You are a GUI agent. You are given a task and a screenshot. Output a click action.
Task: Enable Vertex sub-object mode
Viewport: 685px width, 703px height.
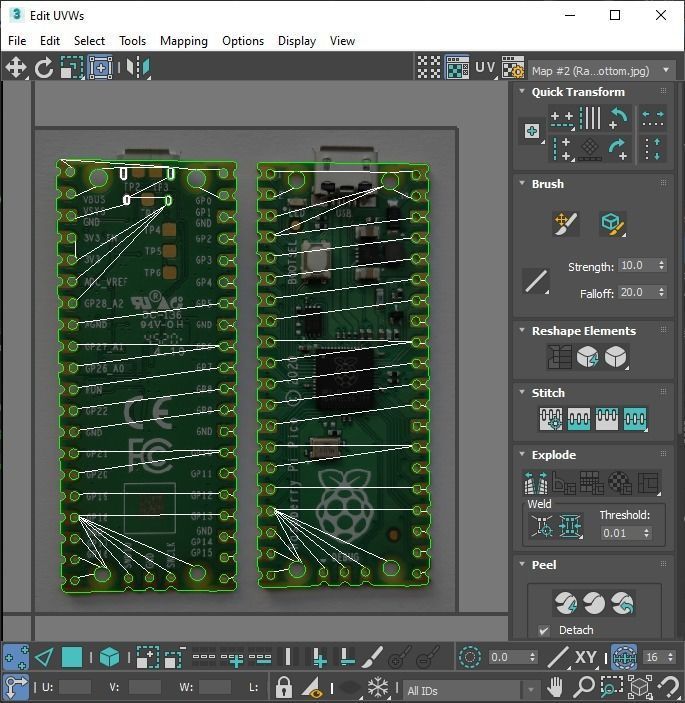(16, 658)
